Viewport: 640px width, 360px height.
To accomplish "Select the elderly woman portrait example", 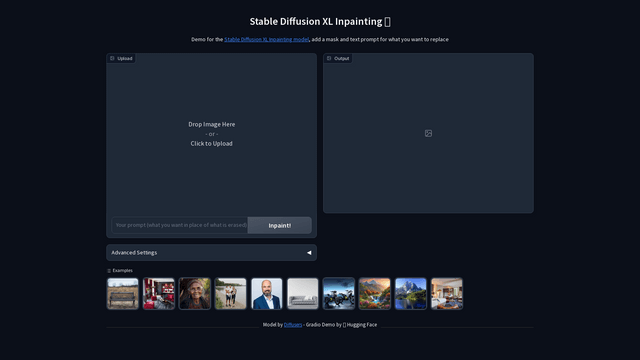I will (x=195, y=294).
